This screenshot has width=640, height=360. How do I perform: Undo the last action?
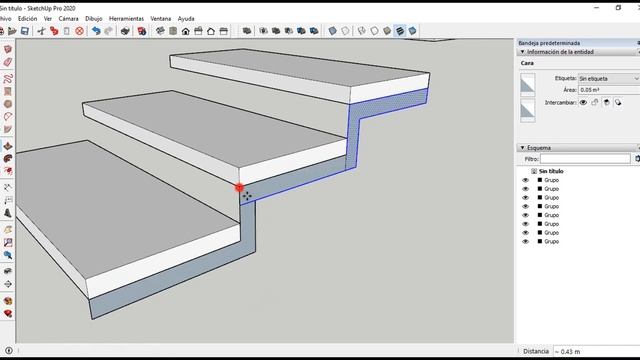click(x=96, y=31)
